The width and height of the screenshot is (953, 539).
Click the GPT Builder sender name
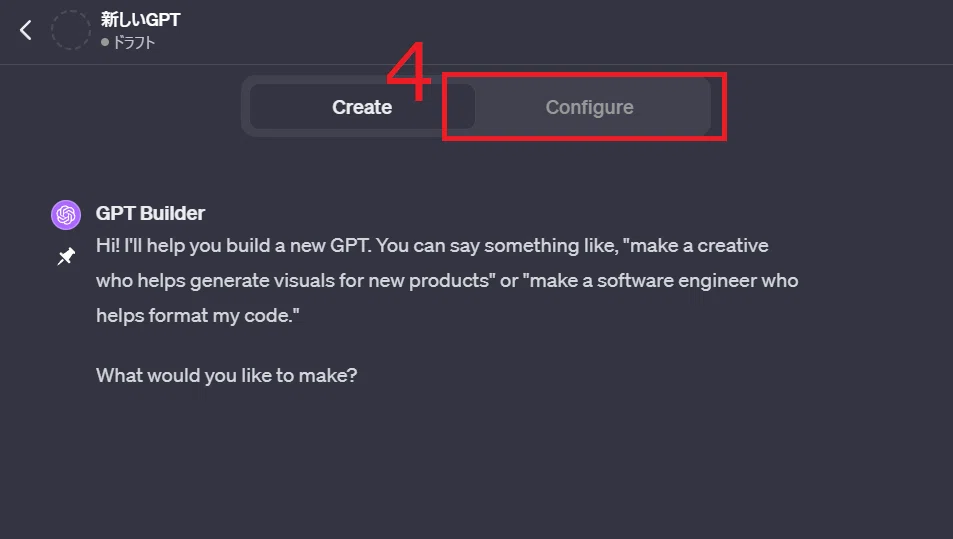pos(150,213)
